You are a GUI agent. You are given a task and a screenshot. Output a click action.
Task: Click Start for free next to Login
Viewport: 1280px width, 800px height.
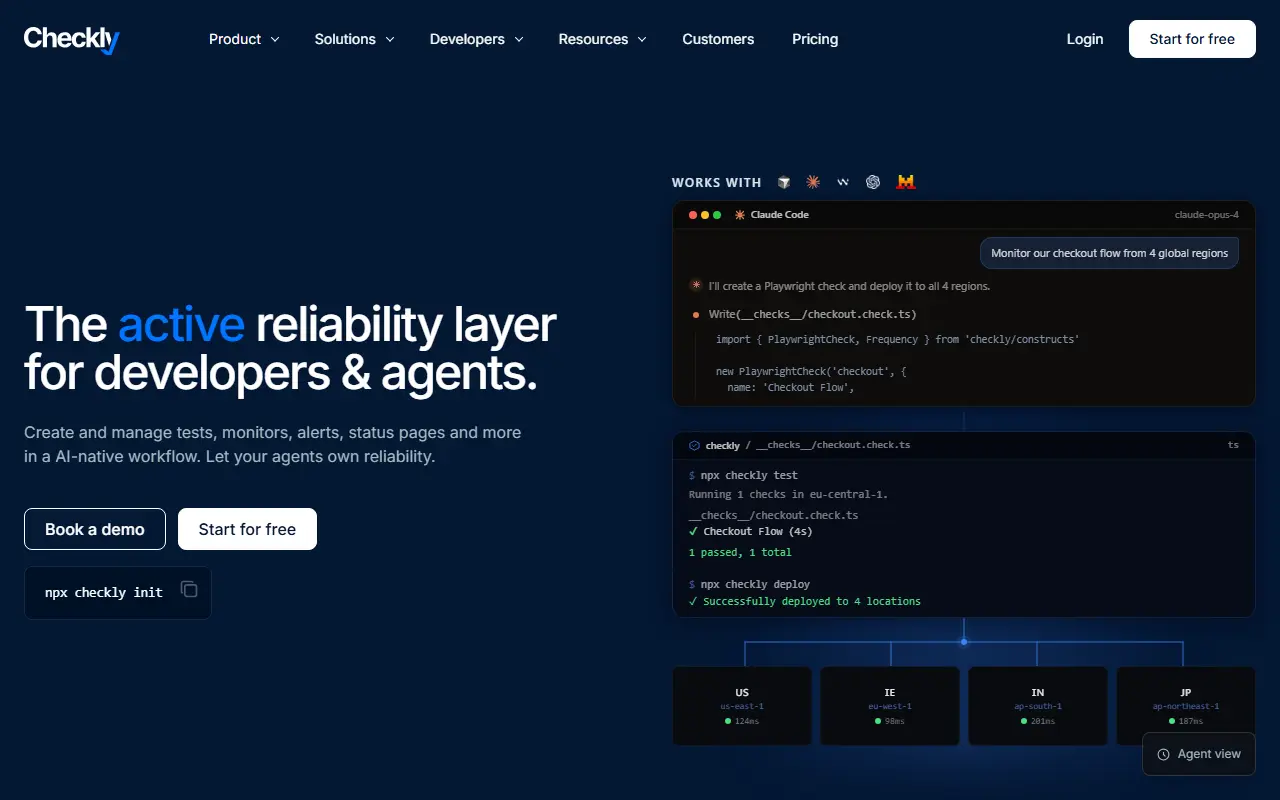pos(1192,39)
